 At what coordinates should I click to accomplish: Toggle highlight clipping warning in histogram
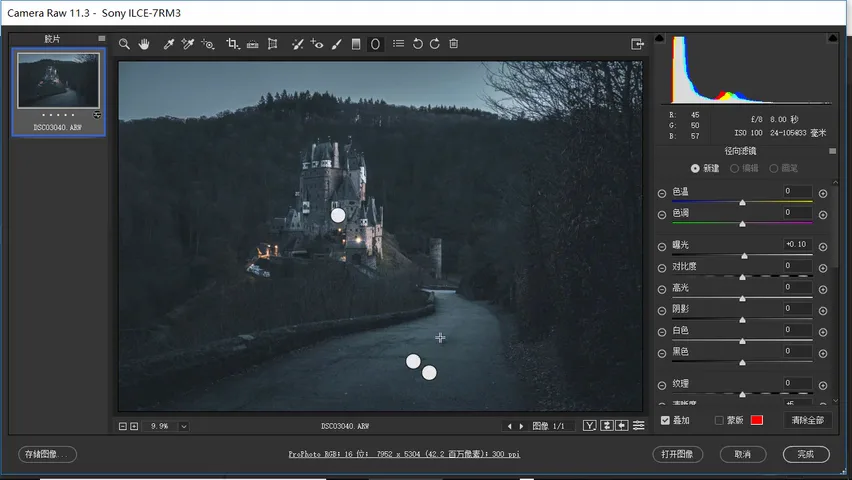pyautogui.click(x=832, y=38)
